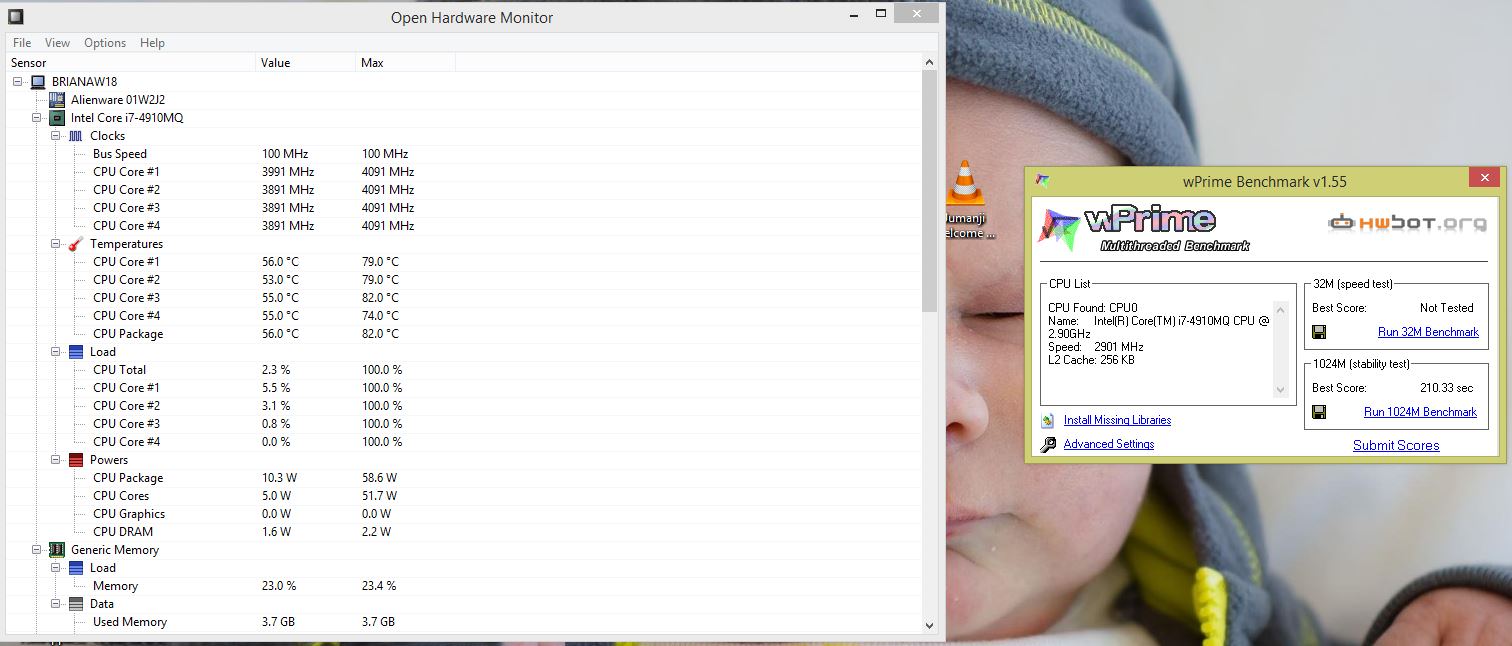Select CPU Package power row showing 10.3 W
This screenshot has height=646, width=1512.
click(463, 478)
